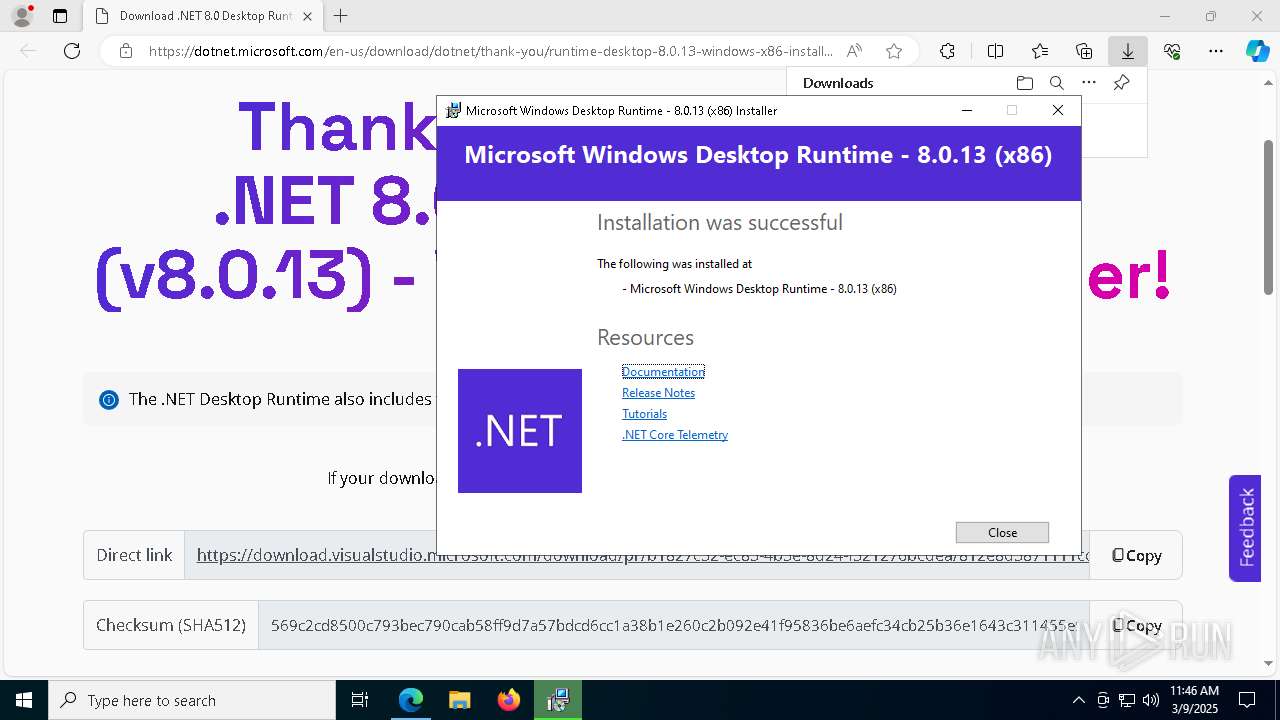This screenshot has width=1280, height=720.
Task: Open the Copilot sidebar icon
Action: coord(1257,51)
